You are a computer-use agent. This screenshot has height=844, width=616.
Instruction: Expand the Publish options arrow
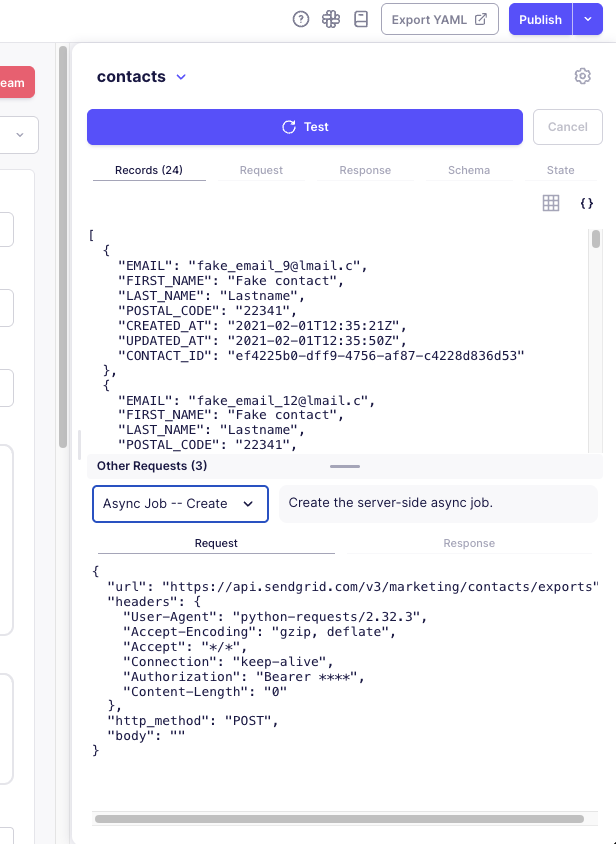(587, 19)
